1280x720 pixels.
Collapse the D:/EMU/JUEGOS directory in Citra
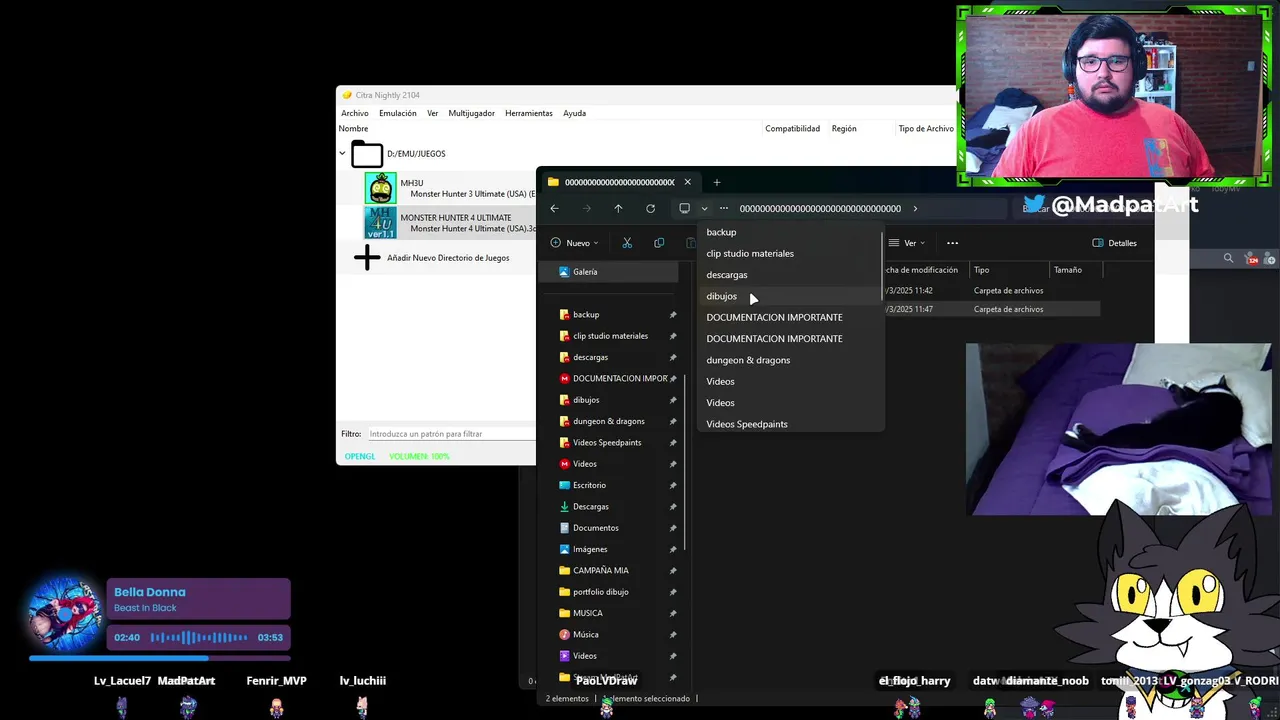(342, 154)
